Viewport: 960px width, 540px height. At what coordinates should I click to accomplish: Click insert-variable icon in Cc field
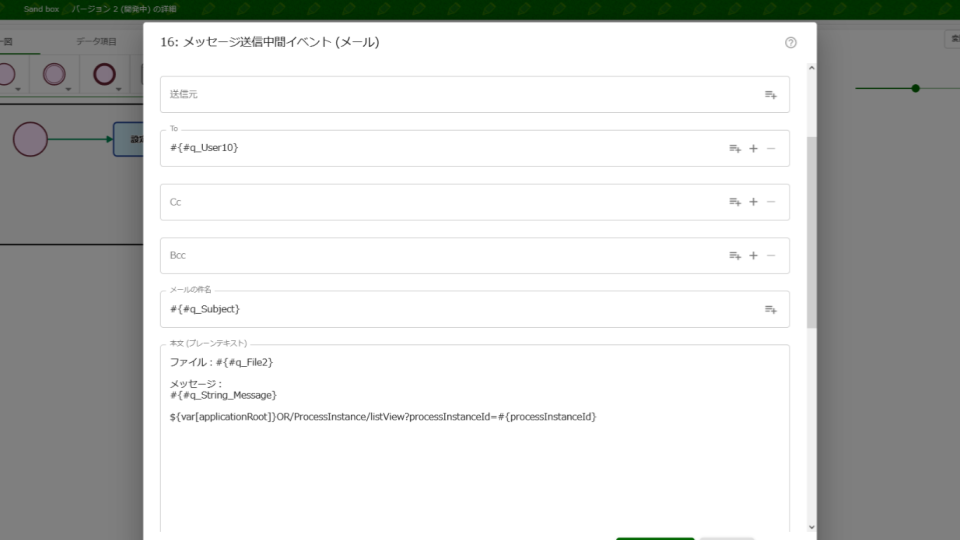point(735,202)
